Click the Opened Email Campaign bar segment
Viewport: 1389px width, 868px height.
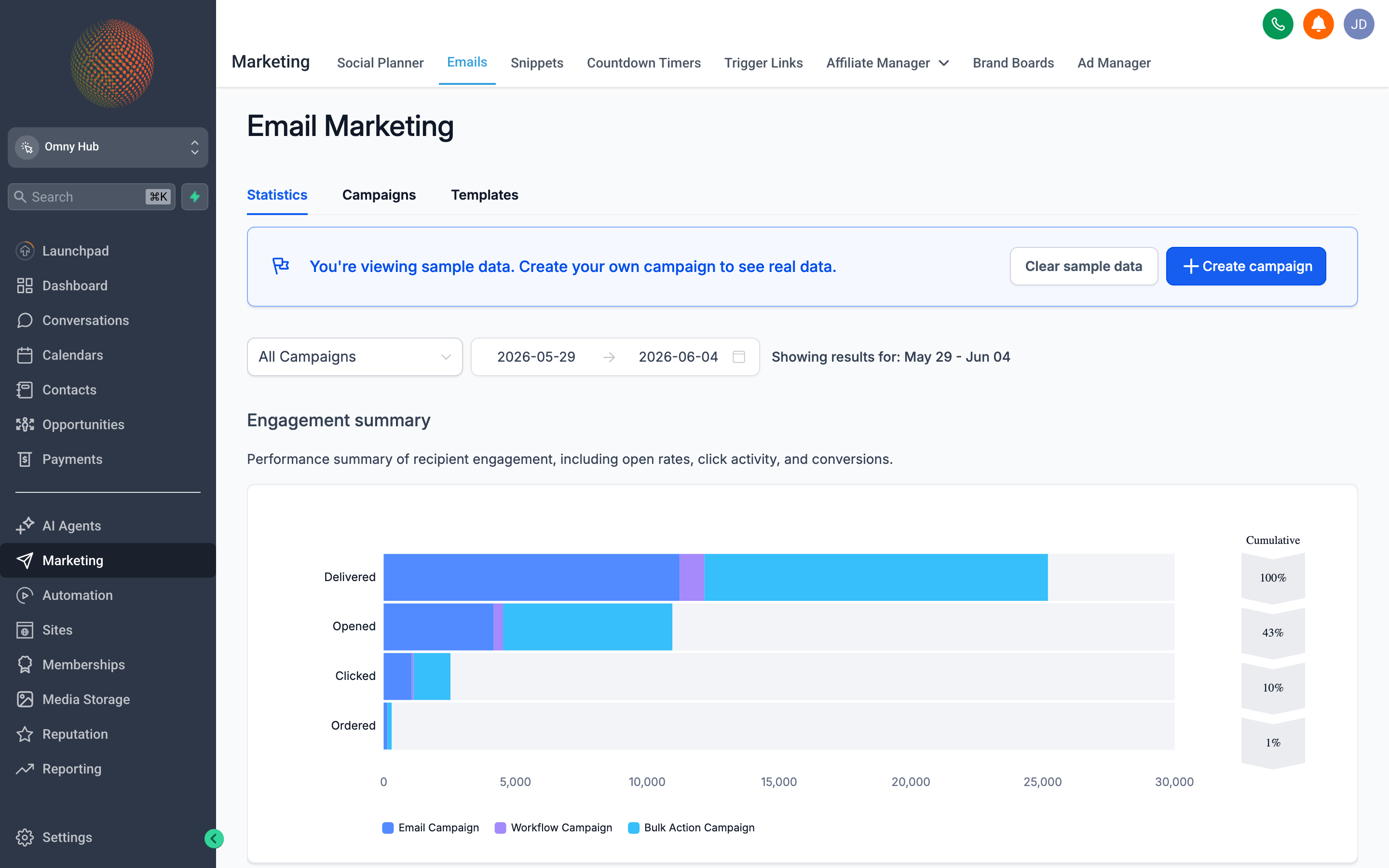[438, 626]
